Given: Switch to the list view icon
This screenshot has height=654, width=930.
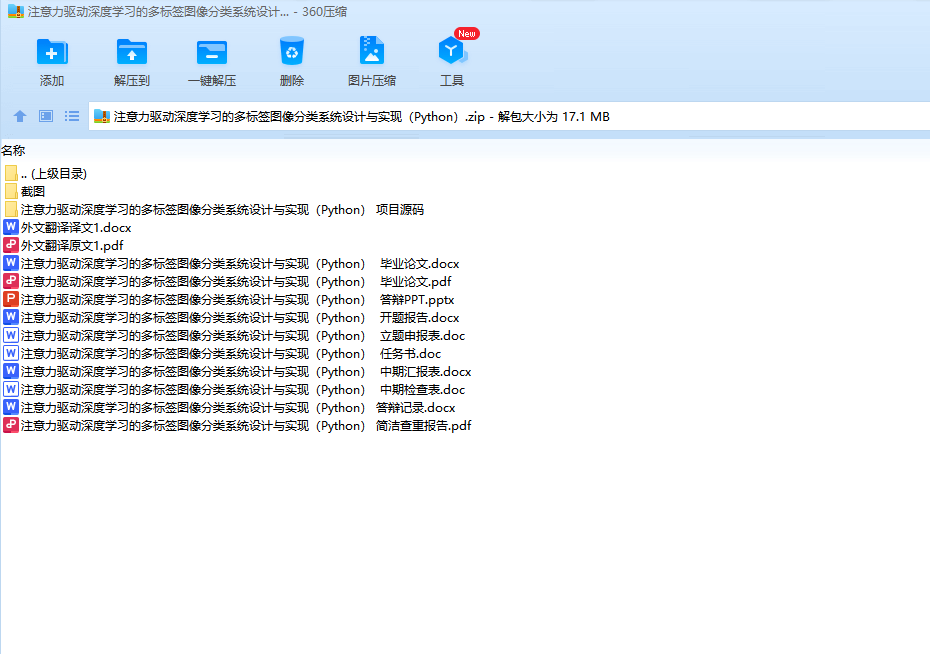Looking at the screenshot, I should [x=72, y=116].
